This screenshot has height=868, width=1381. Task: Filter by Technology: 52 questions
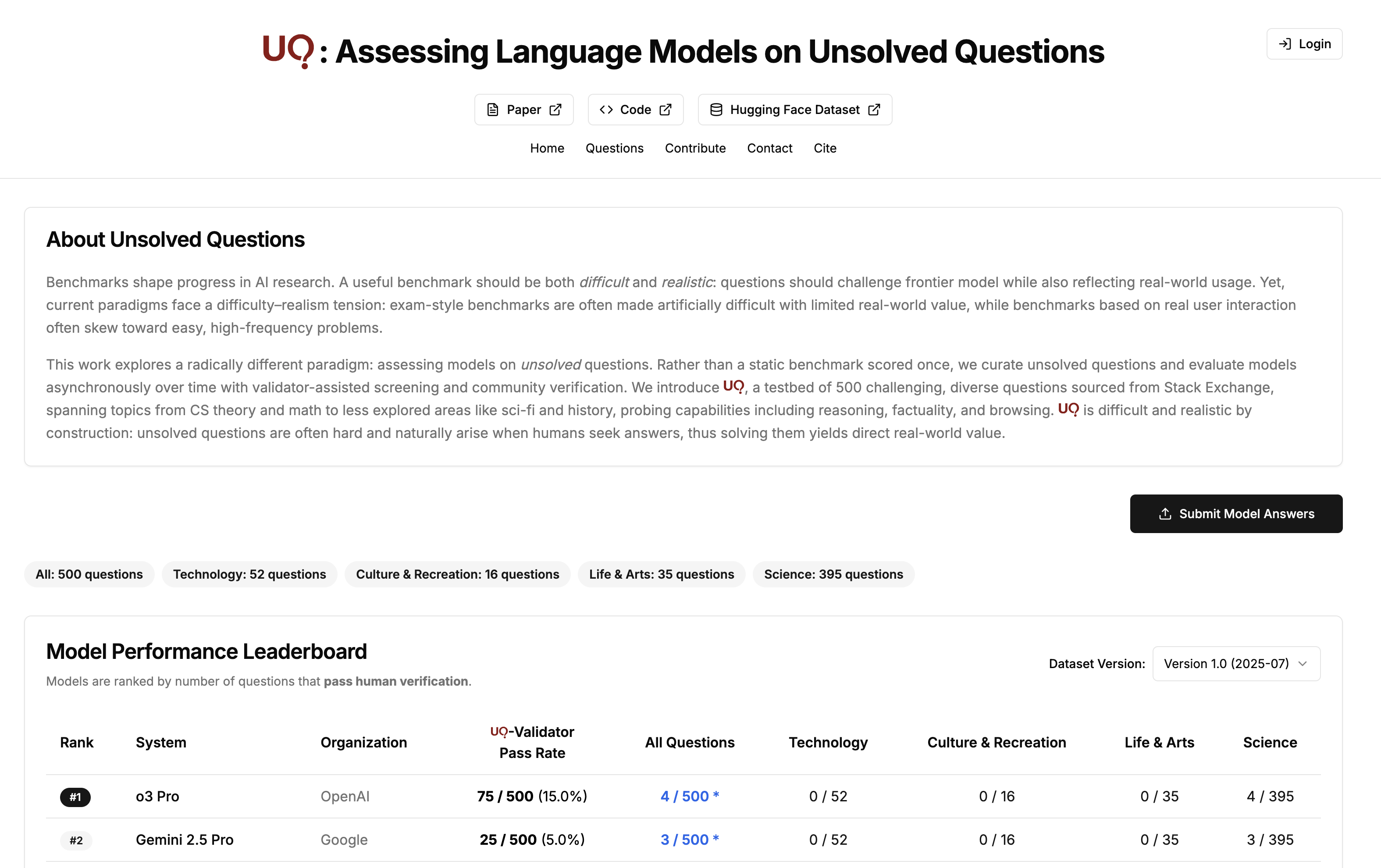(x=249, y=574)
